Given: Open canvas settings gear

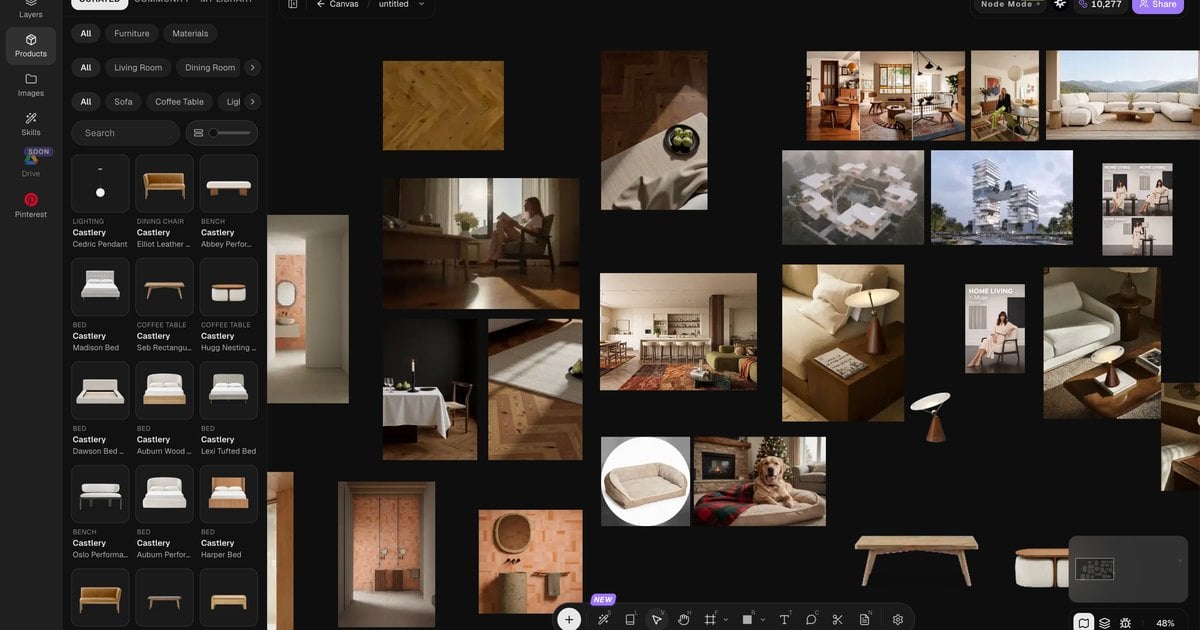Looking at the screenshot, I should (x=898, y=619).
